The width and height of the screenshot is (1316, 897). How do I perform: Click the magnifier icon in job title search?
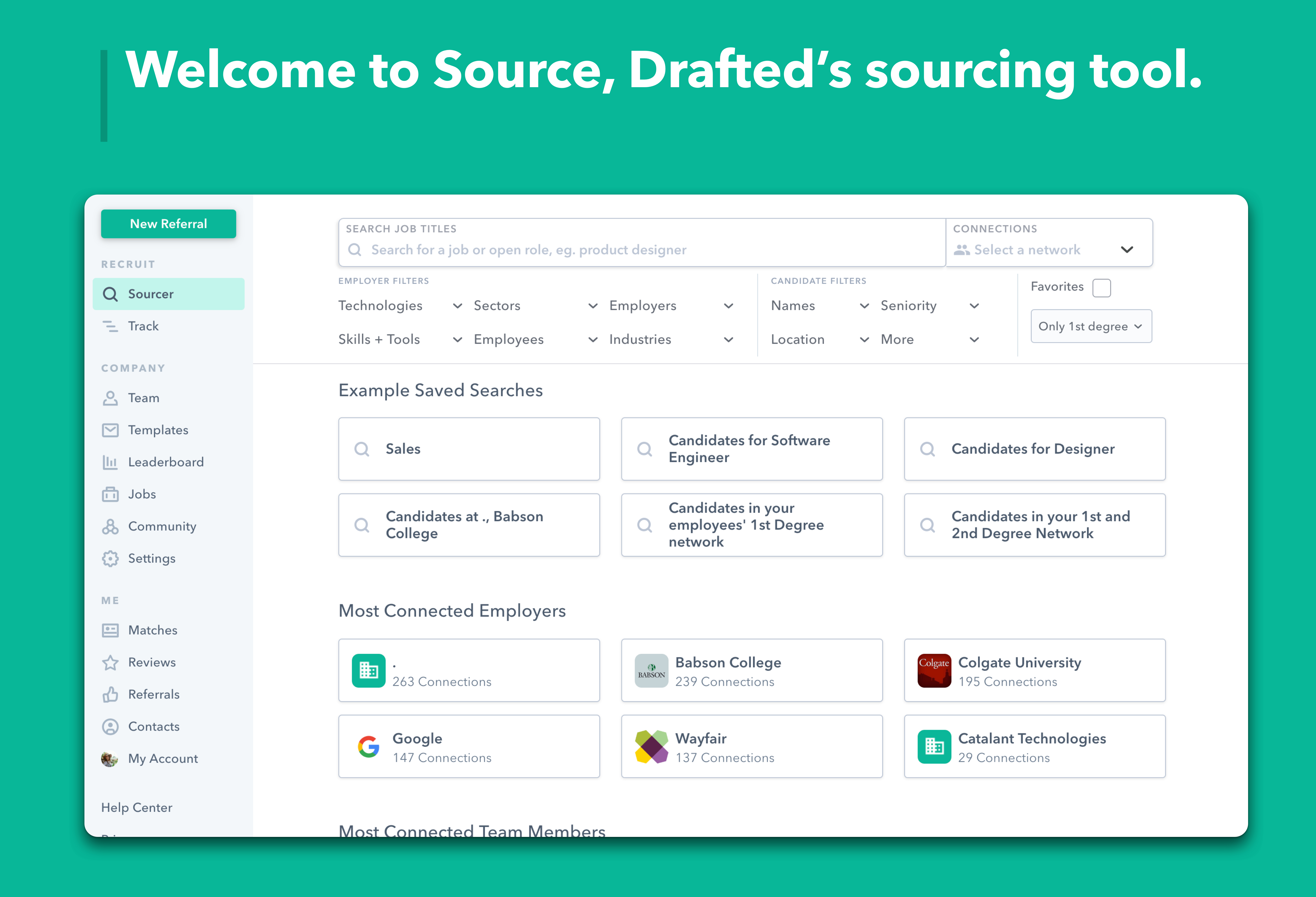354,250
